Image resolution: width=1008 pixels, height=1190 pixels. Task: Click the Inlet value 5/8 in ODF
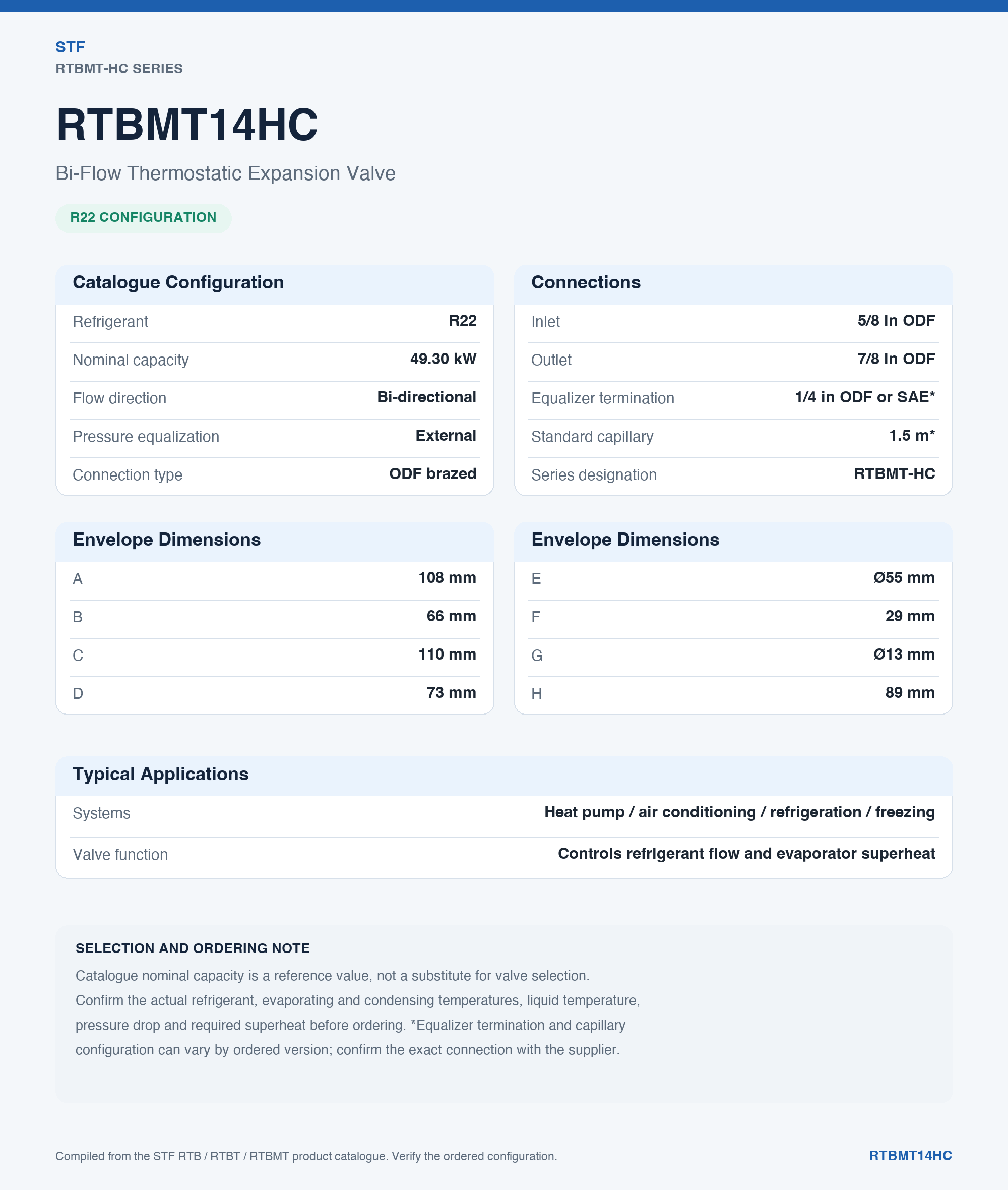coord(896,321)
